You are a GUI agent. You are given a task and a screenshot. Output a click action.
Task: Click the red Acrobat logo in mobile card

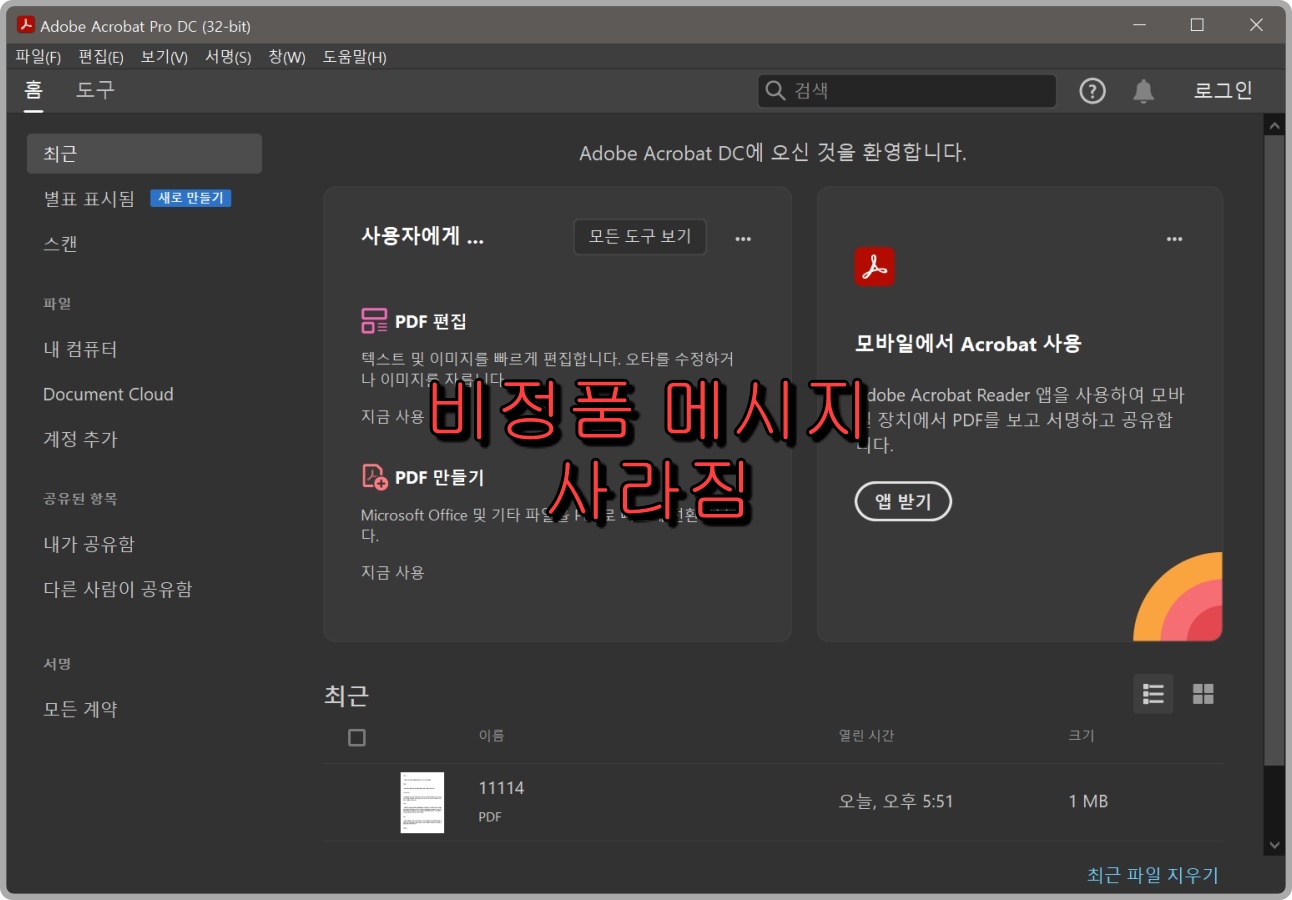click(874, 266)
